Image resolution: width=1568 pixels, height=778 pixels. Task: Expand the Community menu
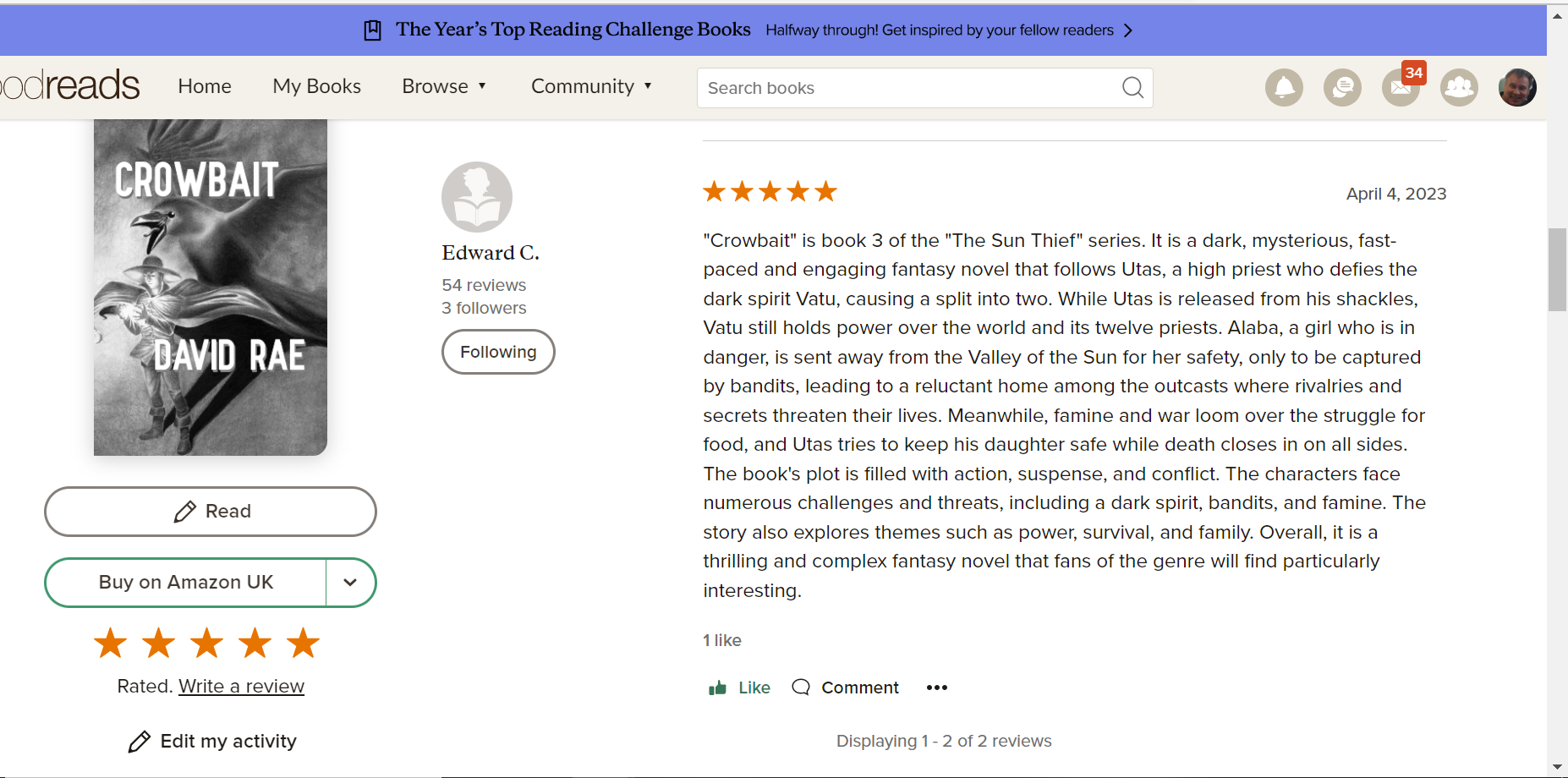tap(591, 86)
